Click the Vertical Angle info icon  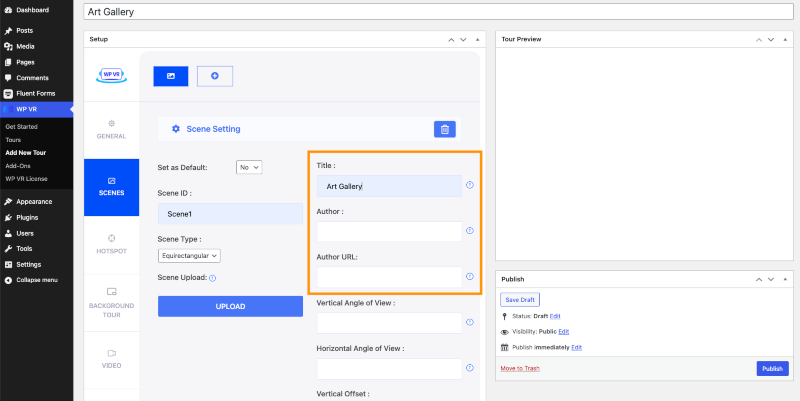470,322
